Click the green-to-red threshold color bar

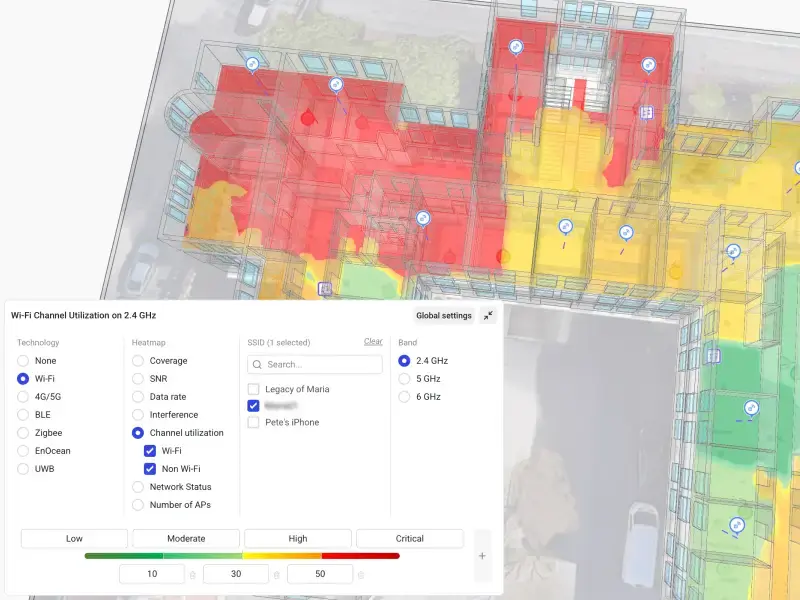pyautogui.click(x=242, y=556)
